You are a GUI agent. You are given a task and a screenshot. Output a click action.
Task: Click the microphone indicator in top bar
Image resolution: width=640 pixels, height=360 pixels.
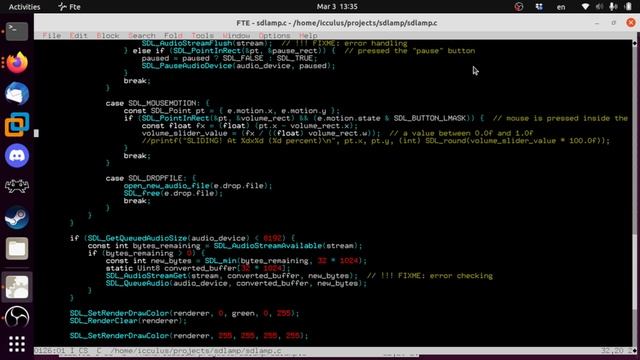click(x=613, y=7)
